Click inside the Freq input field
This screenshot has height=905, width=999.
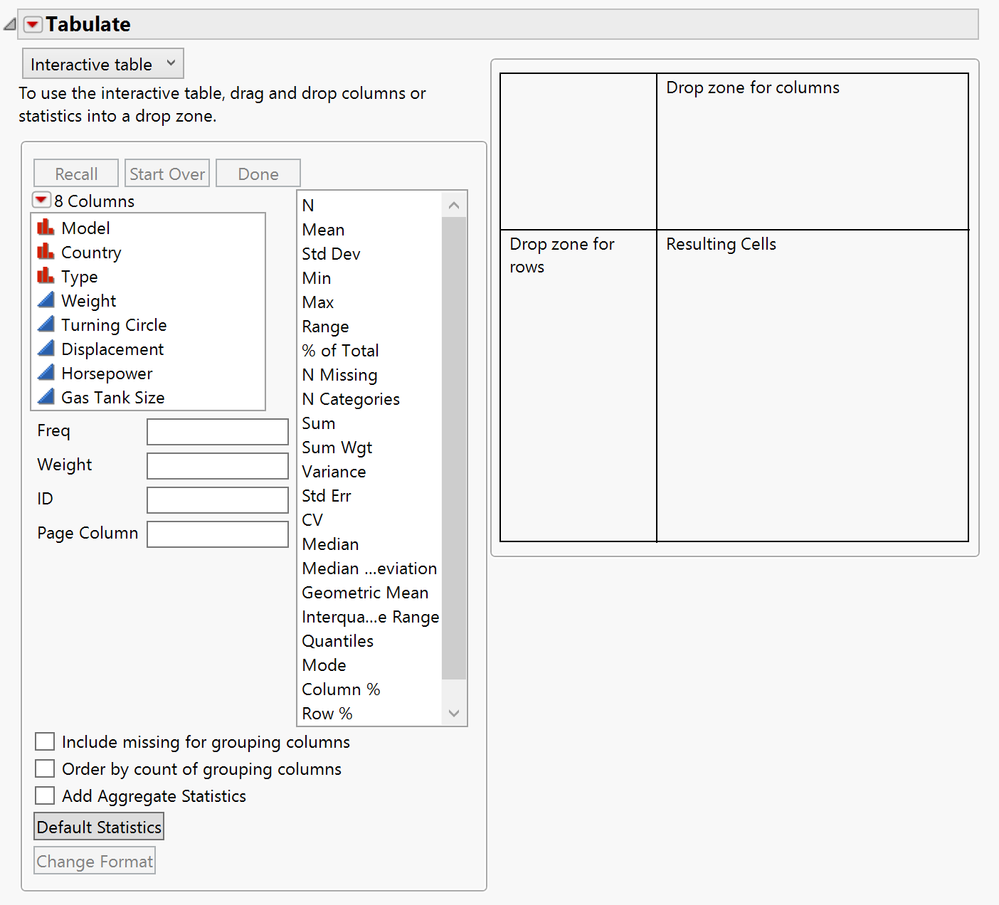217,431
